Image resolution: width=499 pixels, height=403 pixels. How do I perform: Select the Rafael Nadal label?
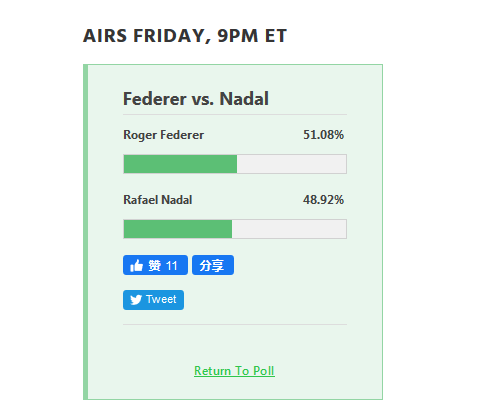click(158, 200)
